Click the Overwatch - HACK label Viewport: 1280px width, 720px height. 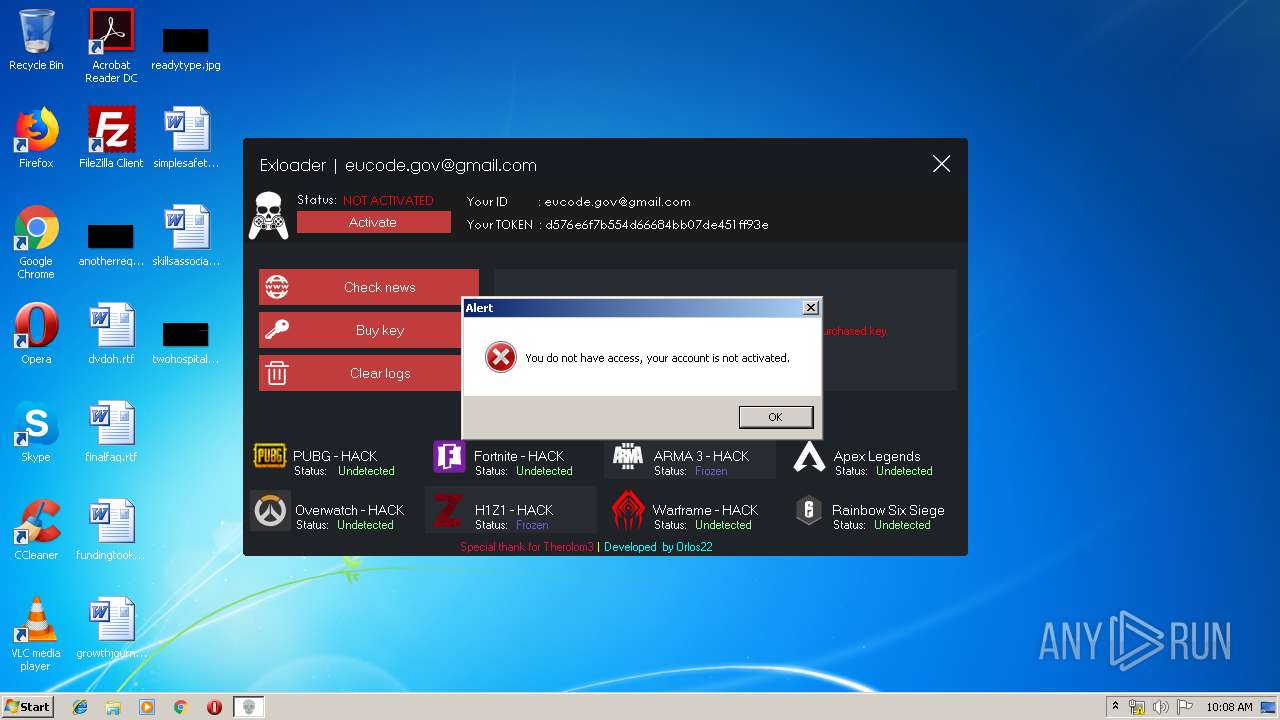pos(349,510)
